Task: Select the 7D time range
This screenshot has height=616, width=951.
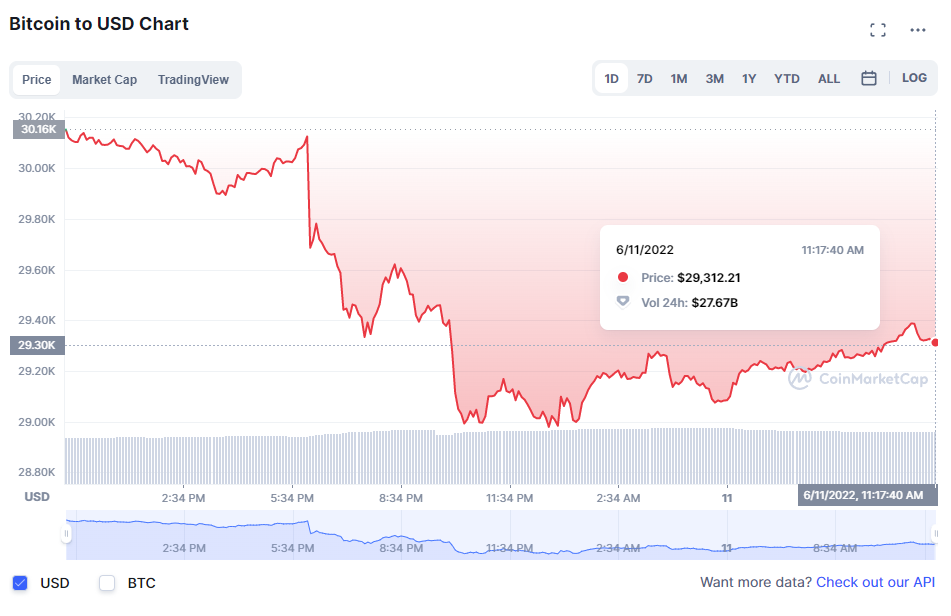Action: 645,79
